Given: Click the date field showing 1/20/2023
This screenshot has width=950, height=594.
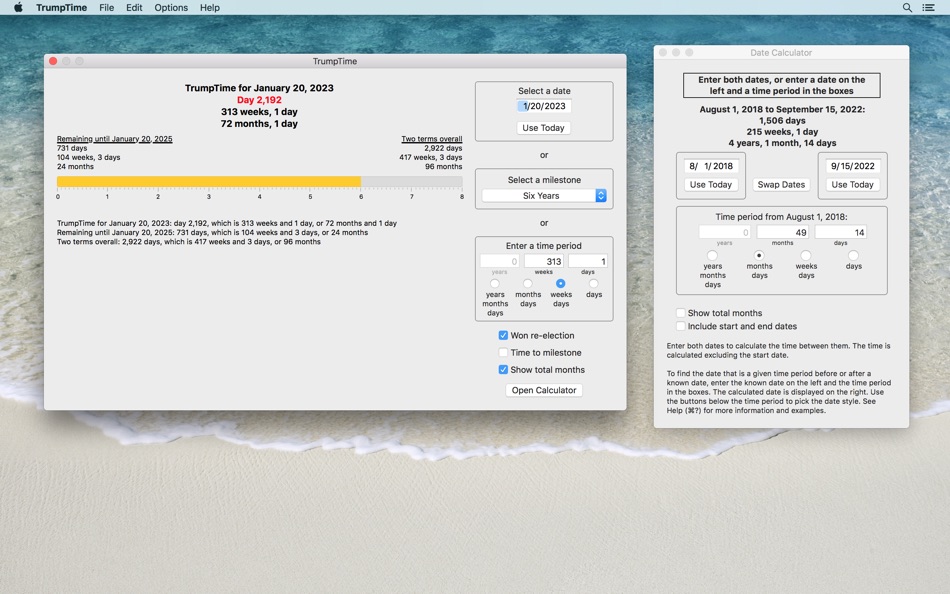Looking at the screenshot, I should click(544, 106).
